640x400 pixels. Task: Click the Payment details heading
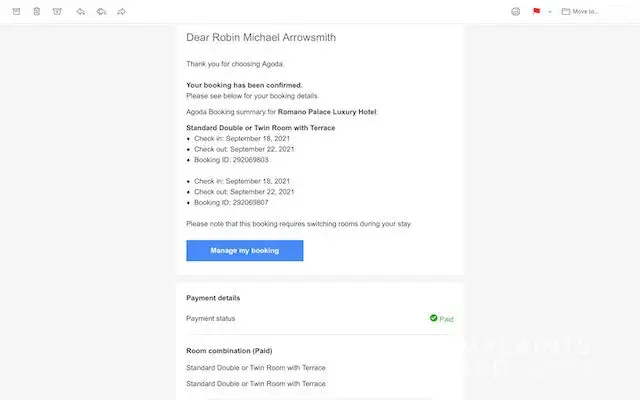tap(213, 298)
